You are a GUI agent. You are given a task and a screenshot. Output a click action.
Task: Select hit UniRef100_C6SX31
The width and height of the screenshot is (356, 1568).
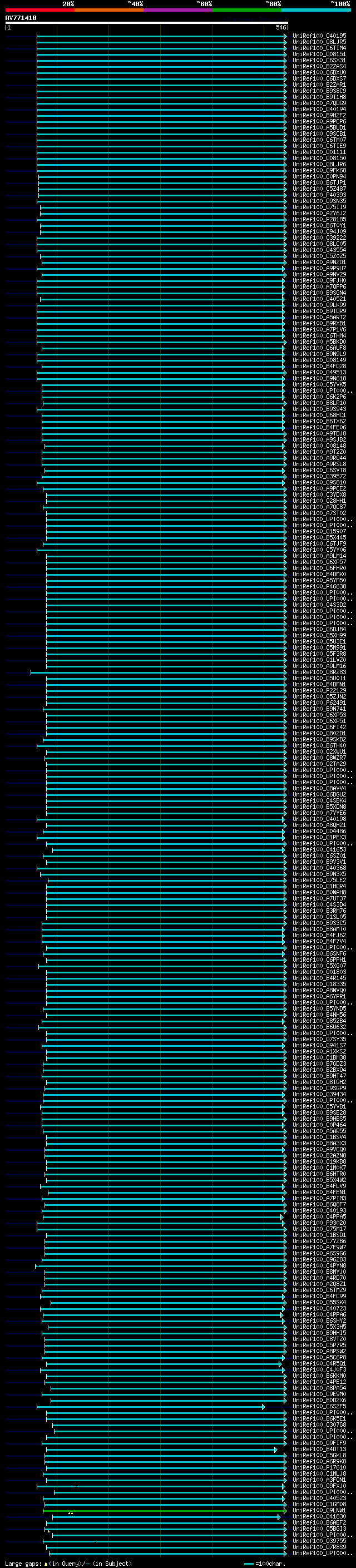[x=319, y=60]
